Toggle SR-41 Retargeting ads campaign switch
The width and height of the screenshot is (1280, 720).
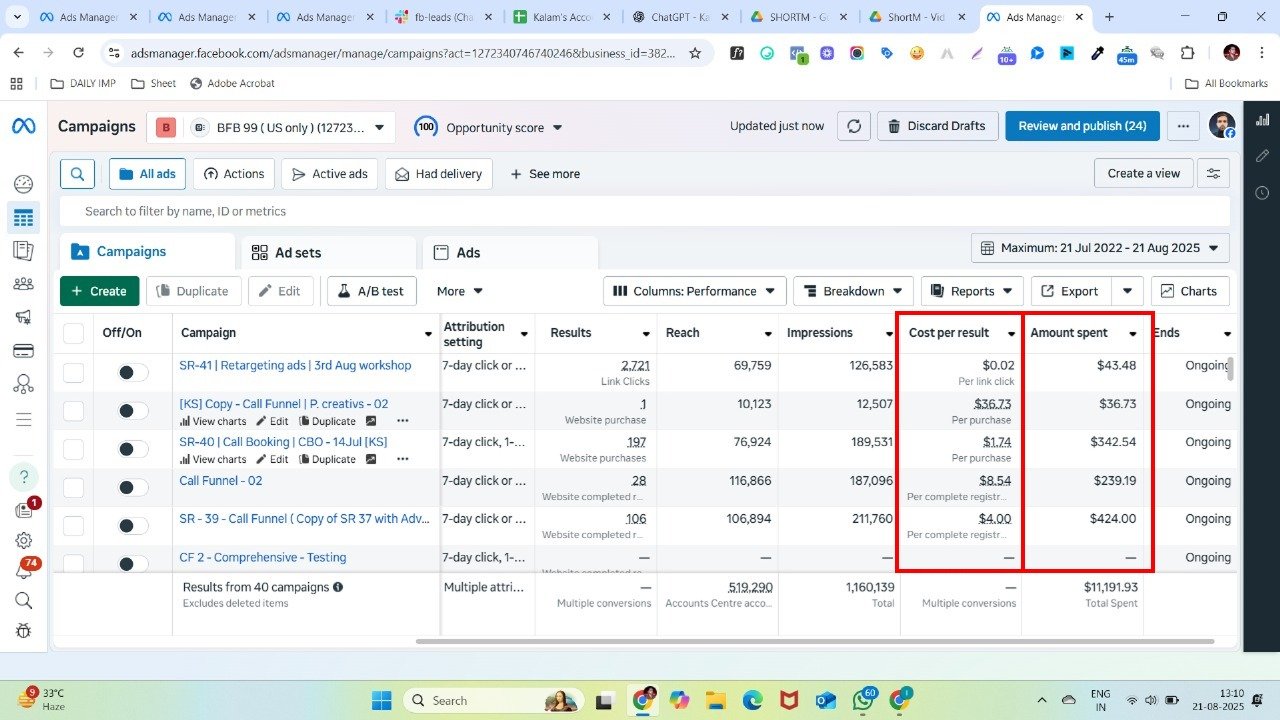coord(132,372)
